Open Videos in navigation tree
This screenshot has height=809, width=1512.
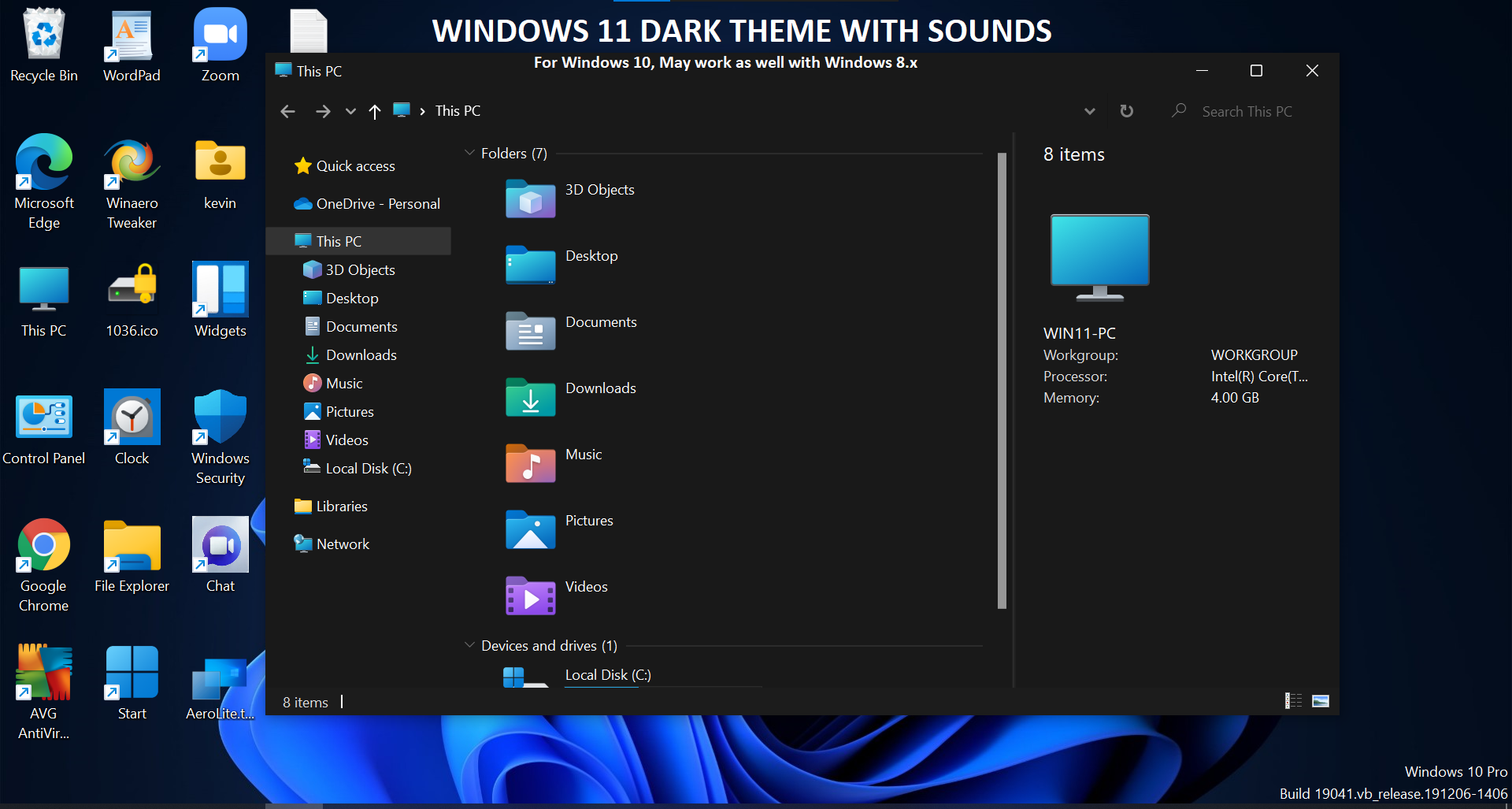tap(336, 440)
